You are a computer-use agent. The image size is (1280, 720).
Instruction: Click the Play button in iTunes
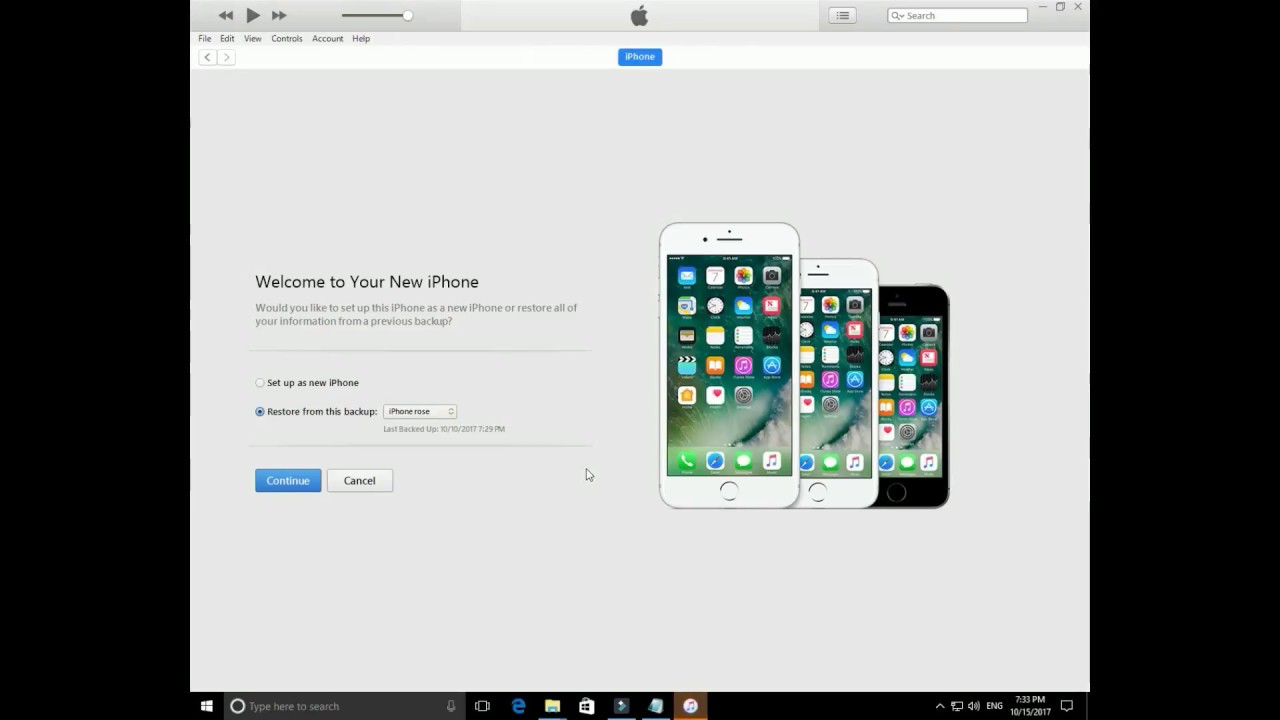pos(253,15)
